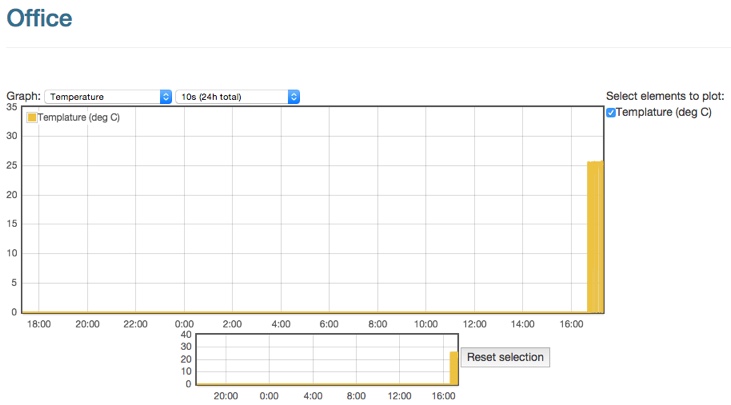Click the Graph: label beside the dropdowns
Image resolution: width=731 pixels, height=405 pixels.
[x=23, y=97]
